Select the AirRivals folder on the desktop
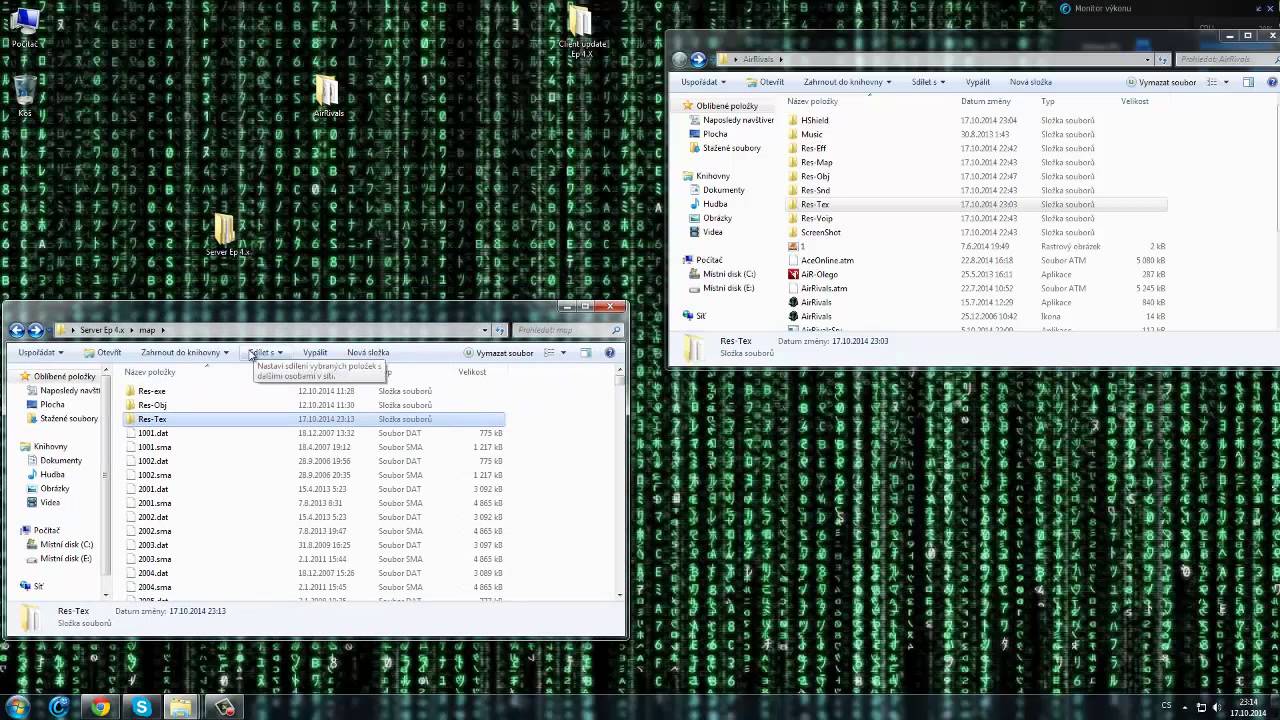1280x720 pixels. coord(328,97)
